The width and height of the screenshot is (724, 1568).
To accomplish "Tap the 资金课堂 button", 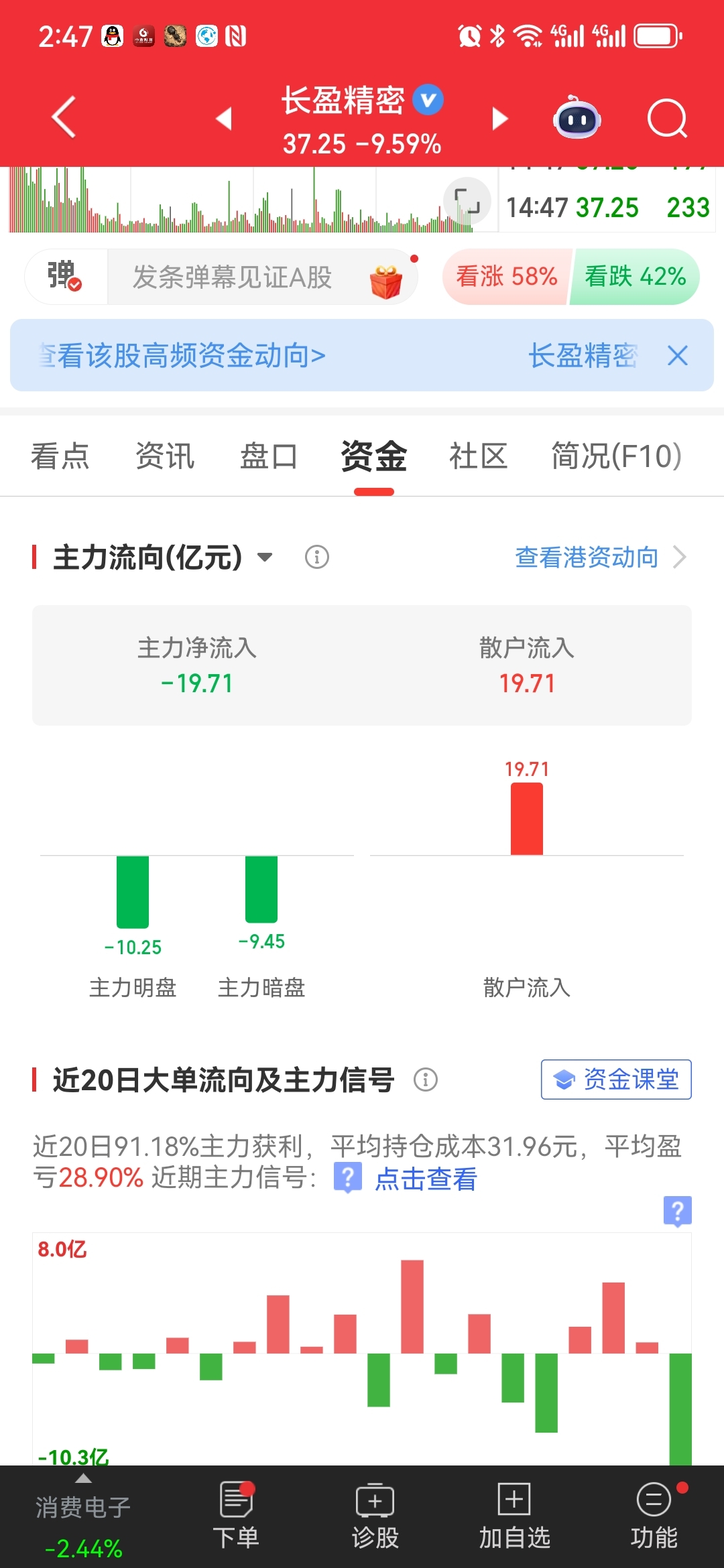I will (x=616, y=1080).
